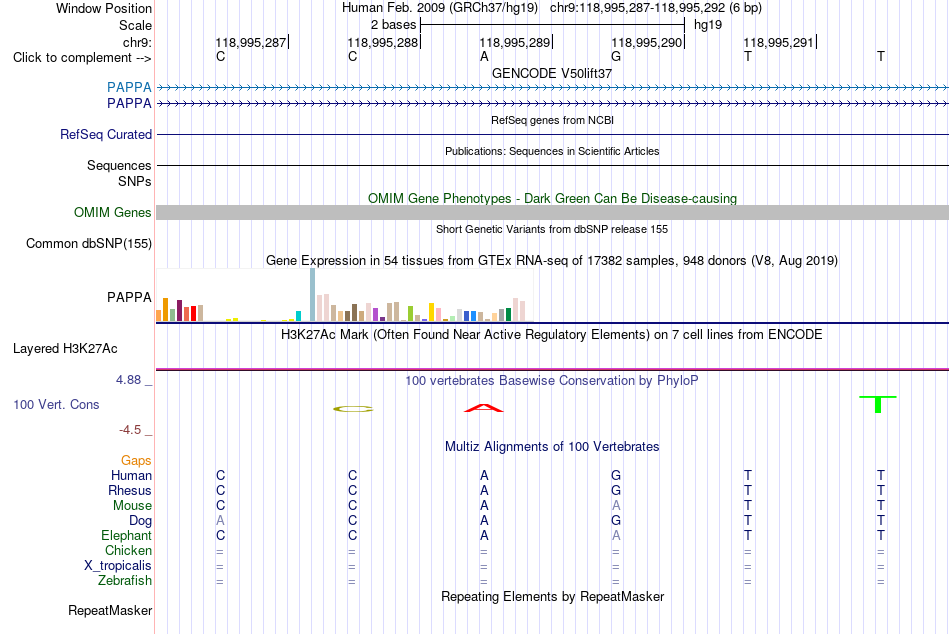Image resolution: width=950 pixels, height=634 pixels.
Task: Click the gray OMIM Genes bar
Action: click(x=552, y=212)
